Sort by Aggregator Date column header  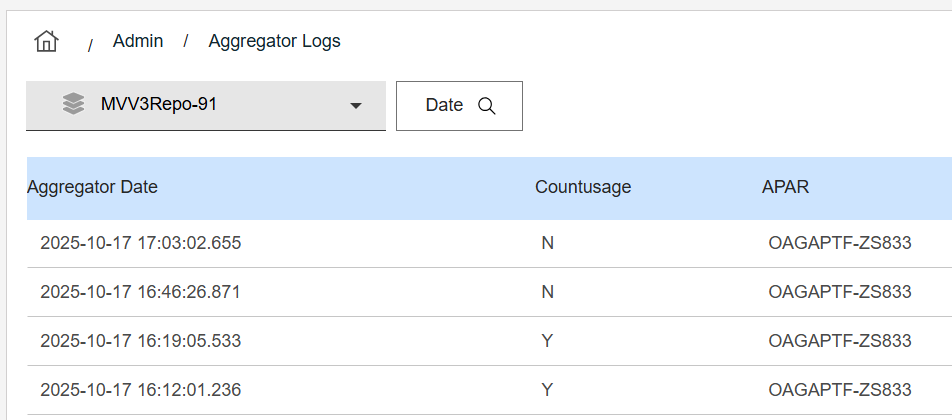[92, 187]
